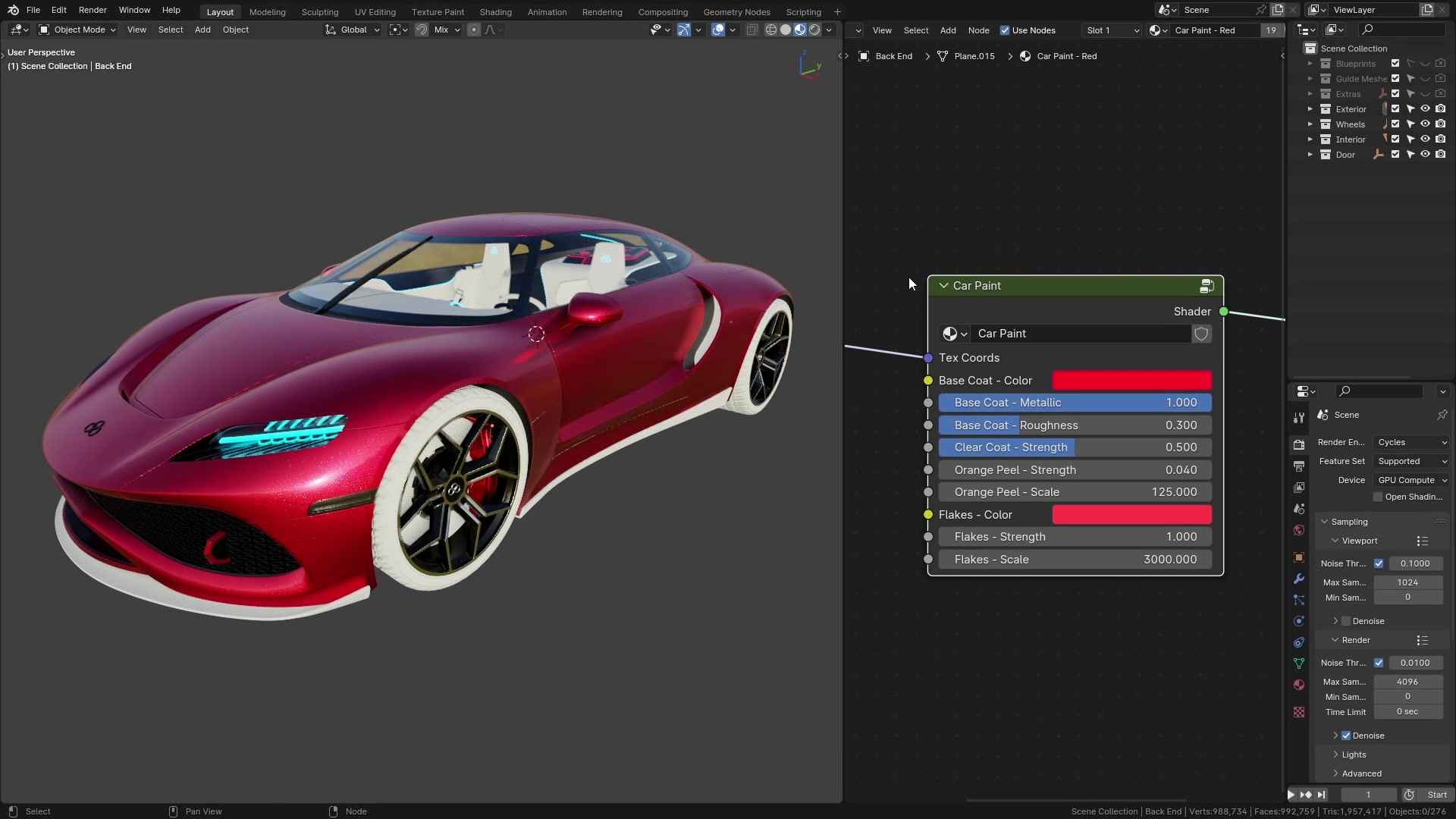Open the Render Engine Cycles dropdown
The width and height of the screenshot is (1456, 819).
click(1411, 442)
